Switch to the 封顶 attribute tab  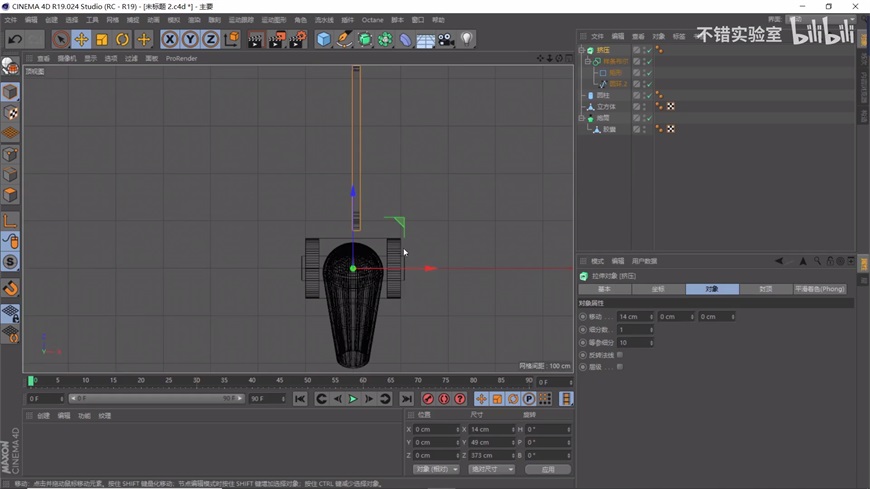pos(765,289)
